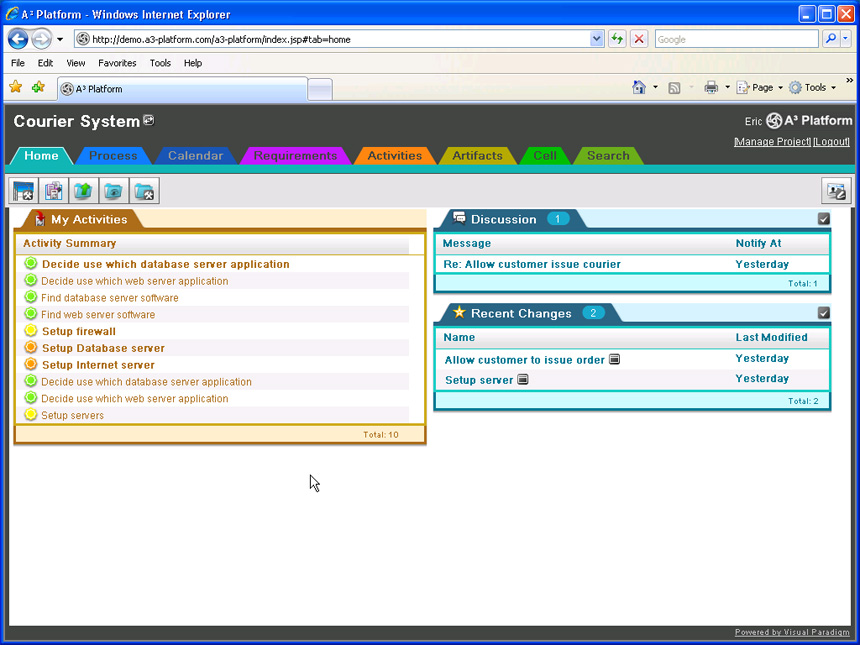This screenshot has width=860, height=645.
Task: Switch to the Search tab
Action: pyautogui.click(x=608, y=156)
